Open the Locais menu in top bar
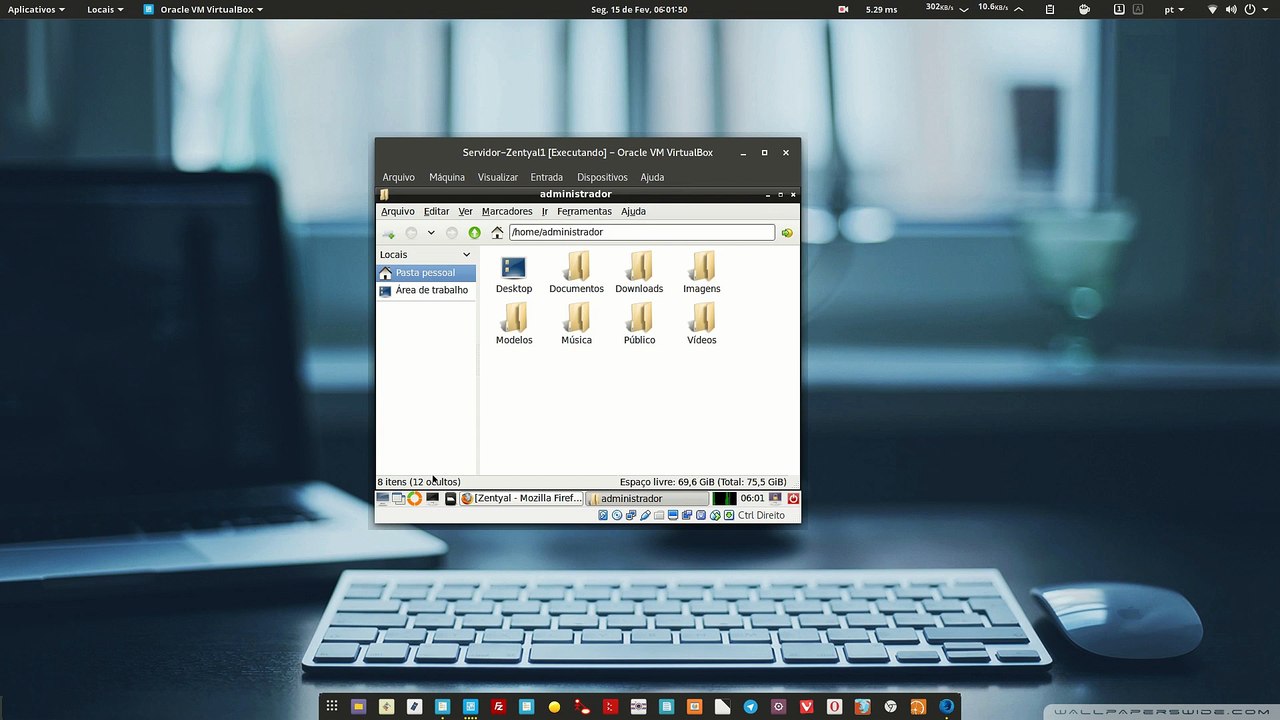 [x=105, y=9]
